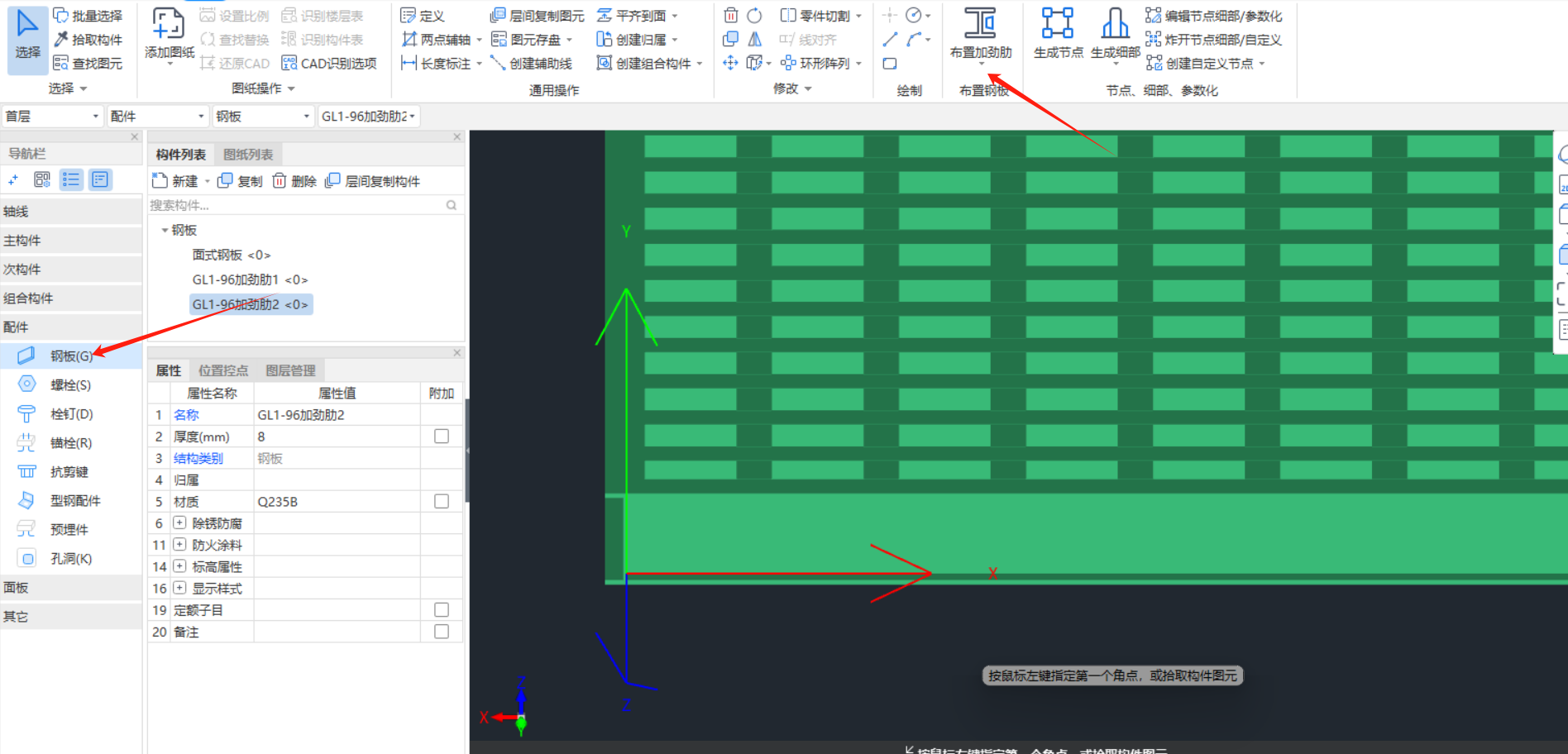The width and height of the screenshot is (1568, 754).
Task: Expand the 防火涂料 property row
Action: tap(179, 545)
